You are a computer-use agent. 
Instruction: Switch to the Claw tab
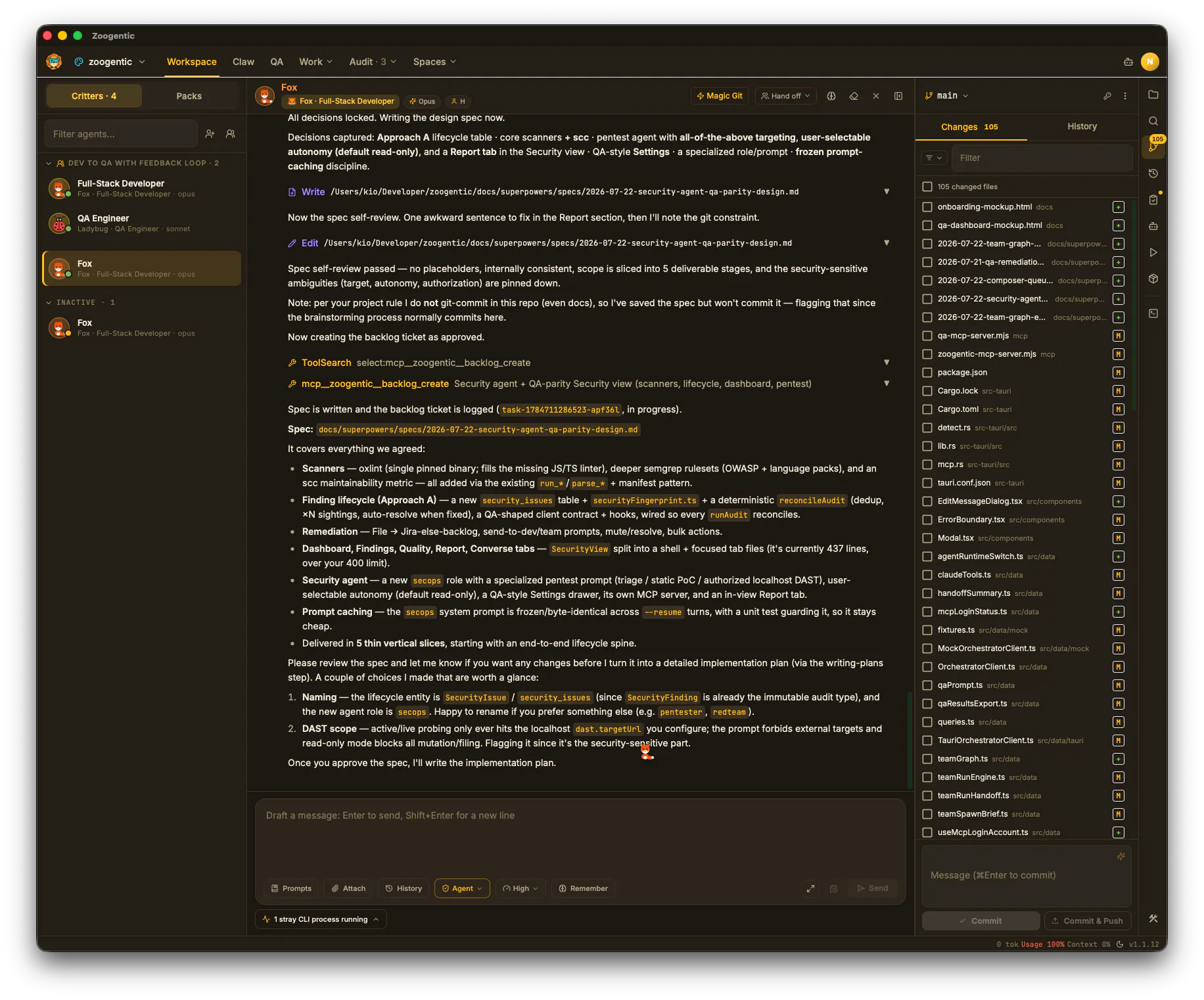click(243, 62)
